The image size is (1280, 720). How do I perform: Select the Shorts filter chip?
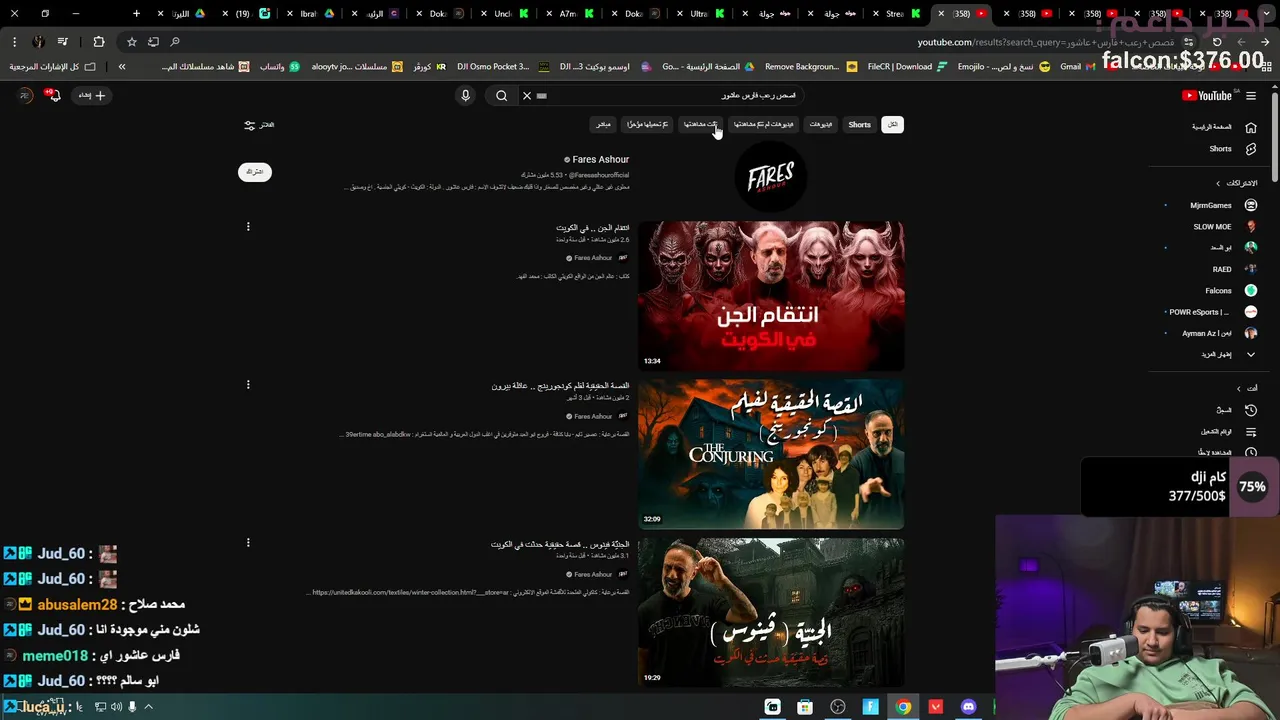tap(860, 125)
